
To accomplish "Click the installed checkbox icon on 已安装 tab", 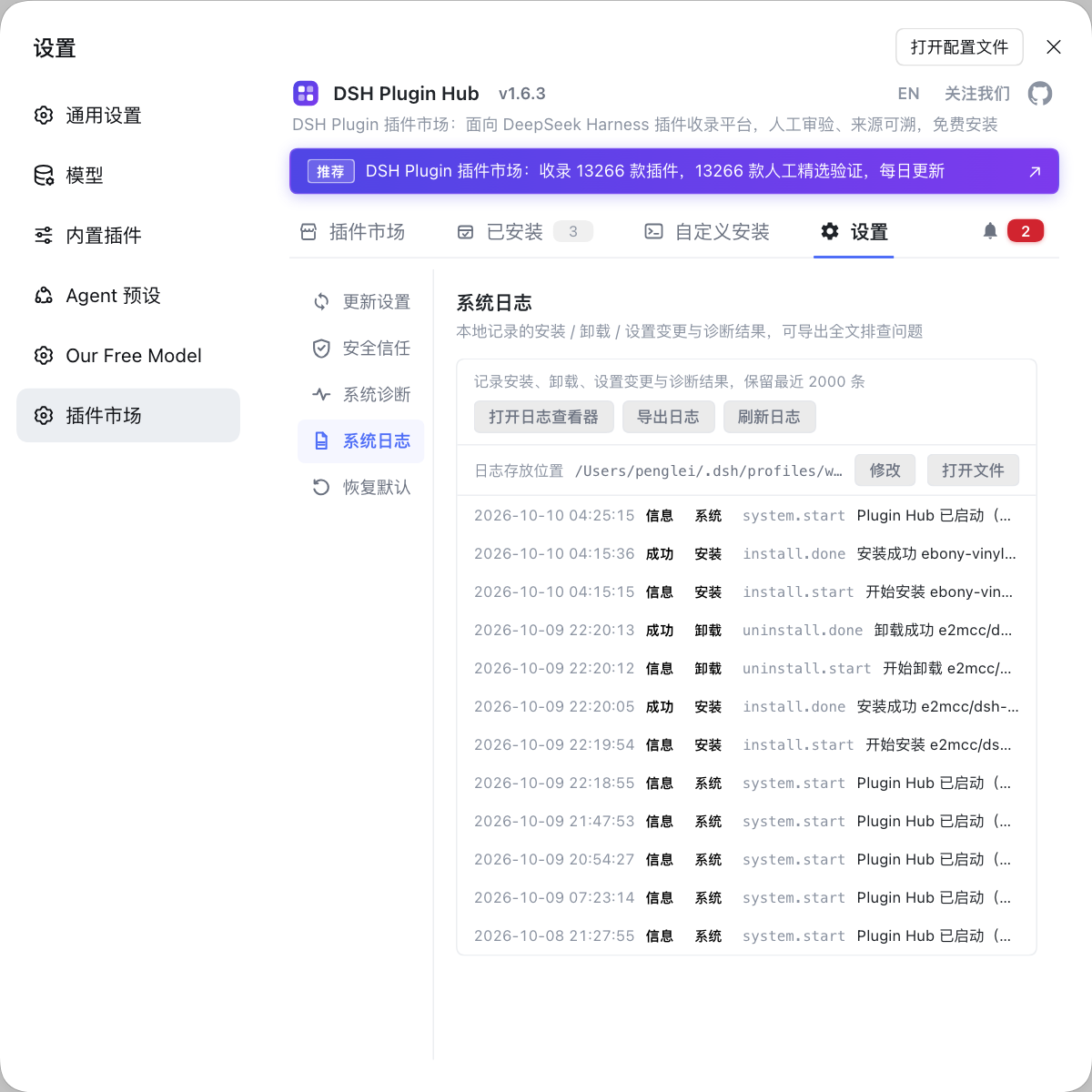I will (465, 232).
